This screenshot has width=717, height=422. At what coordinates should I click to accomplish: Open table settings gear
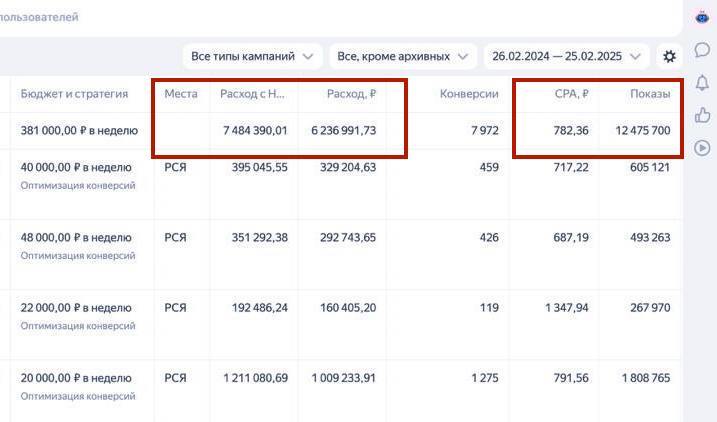coord(669,57)
